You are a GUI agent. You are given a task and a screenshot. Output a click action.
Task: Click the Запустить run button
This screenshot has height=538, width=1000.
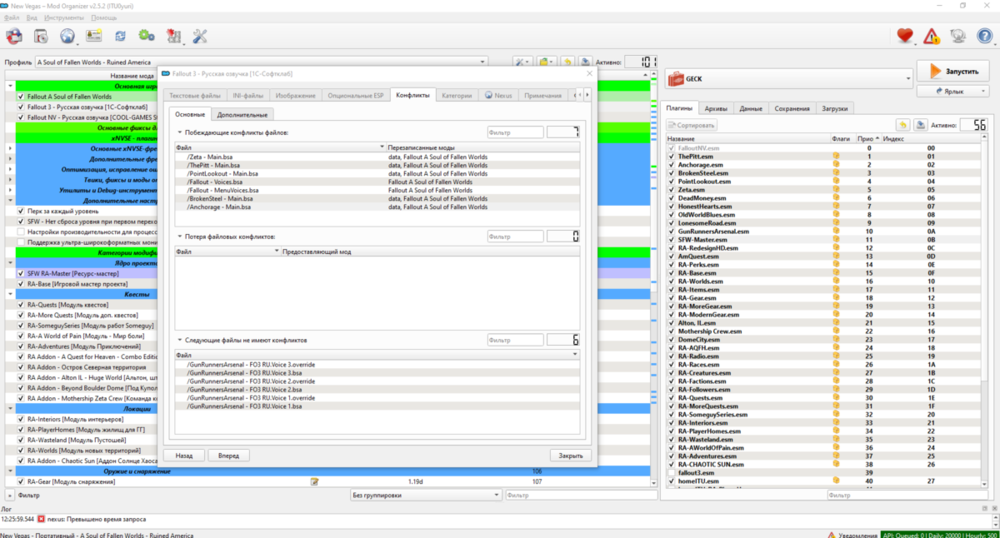pyautogui.click(x=953, y=71)
